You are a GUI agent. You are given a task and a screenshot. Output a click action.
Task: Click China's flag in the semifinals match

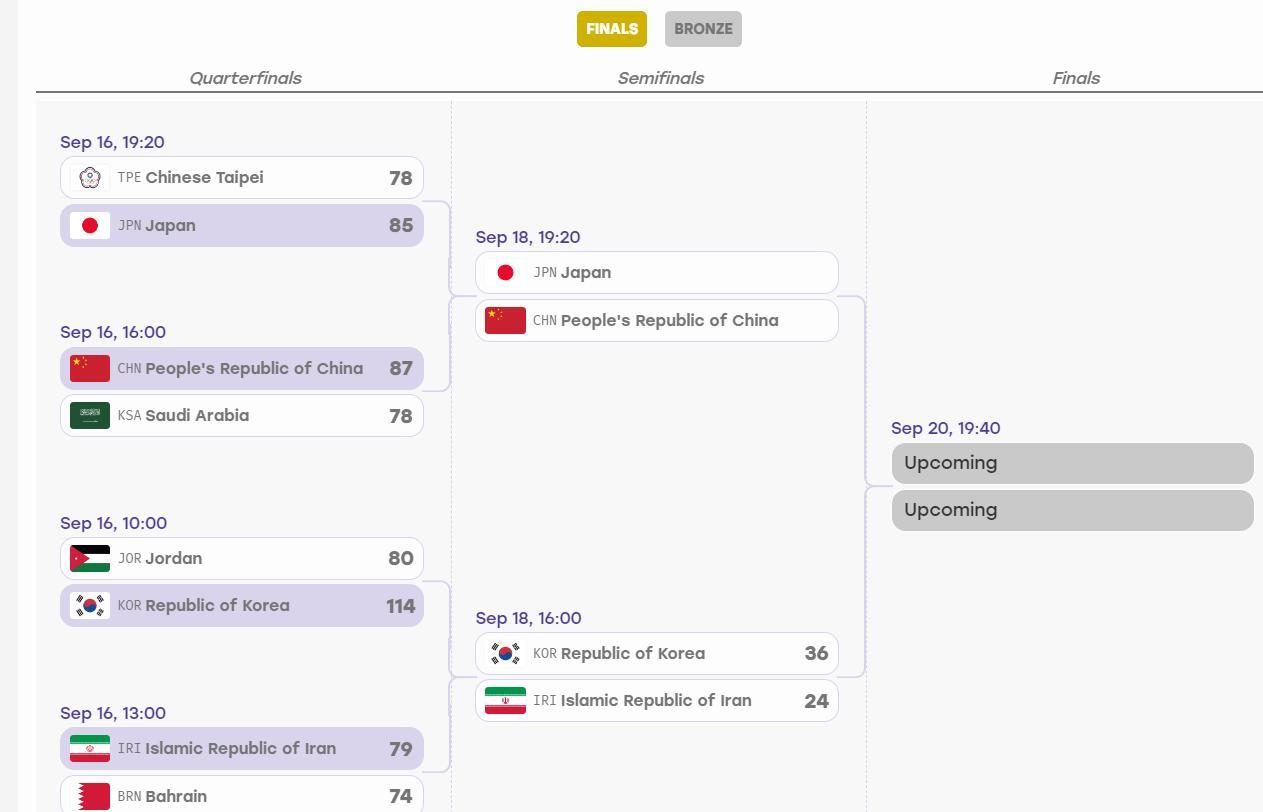point(505,320)
